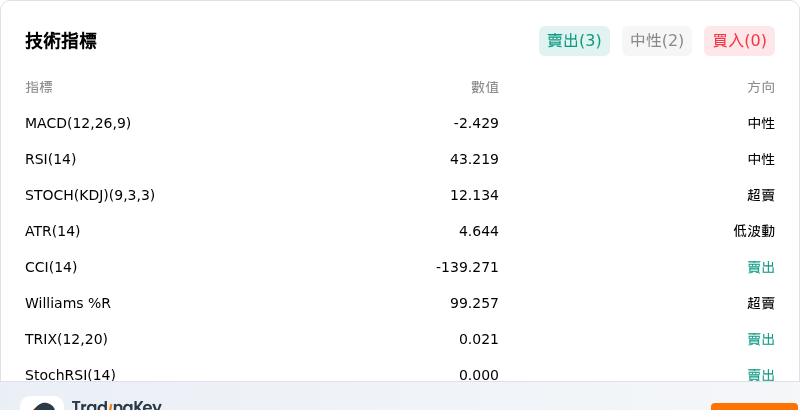Click the Williams %R indicator name
800x410 pixels.
tap(68, 303)
